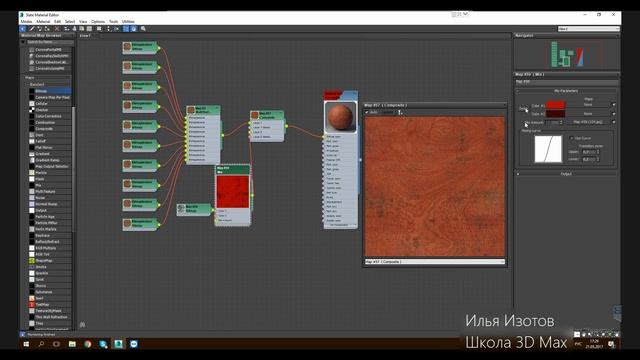
Task: Open the Select menu
Action: (70, 21)
